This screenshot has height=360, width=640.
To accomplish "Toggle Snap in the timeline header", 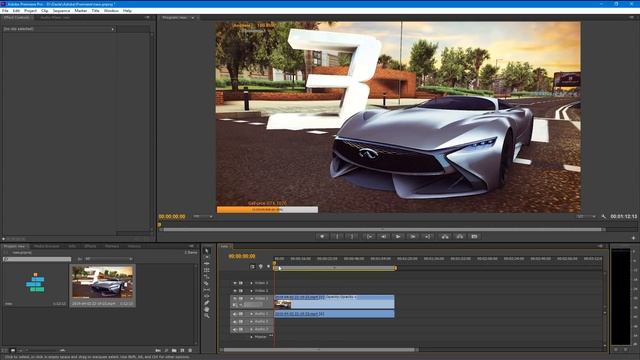I will pos(252,267).
